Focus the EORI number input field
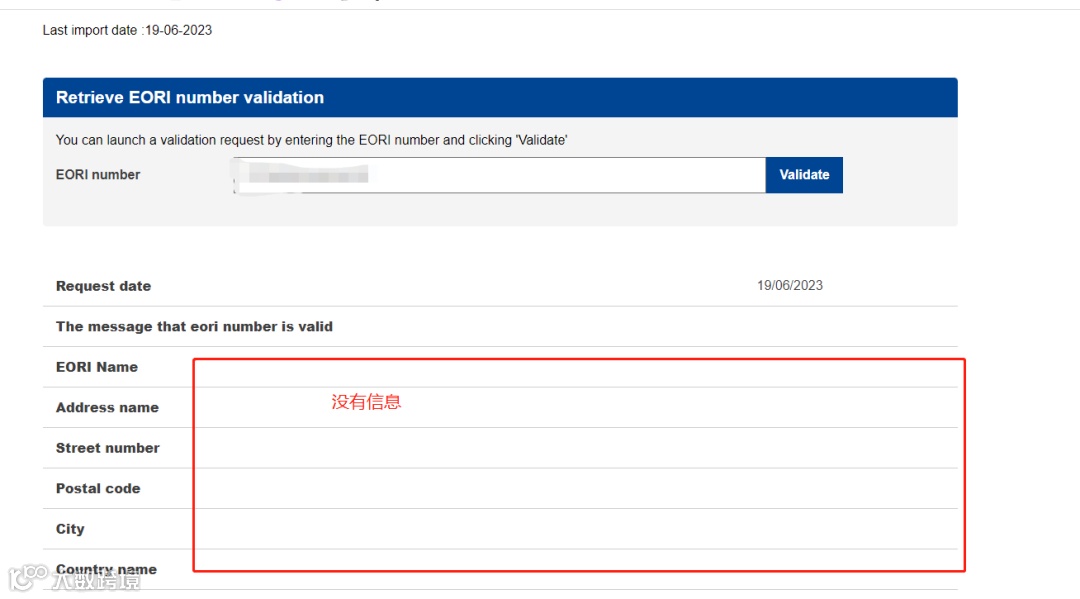 click(x=499, y=175)
